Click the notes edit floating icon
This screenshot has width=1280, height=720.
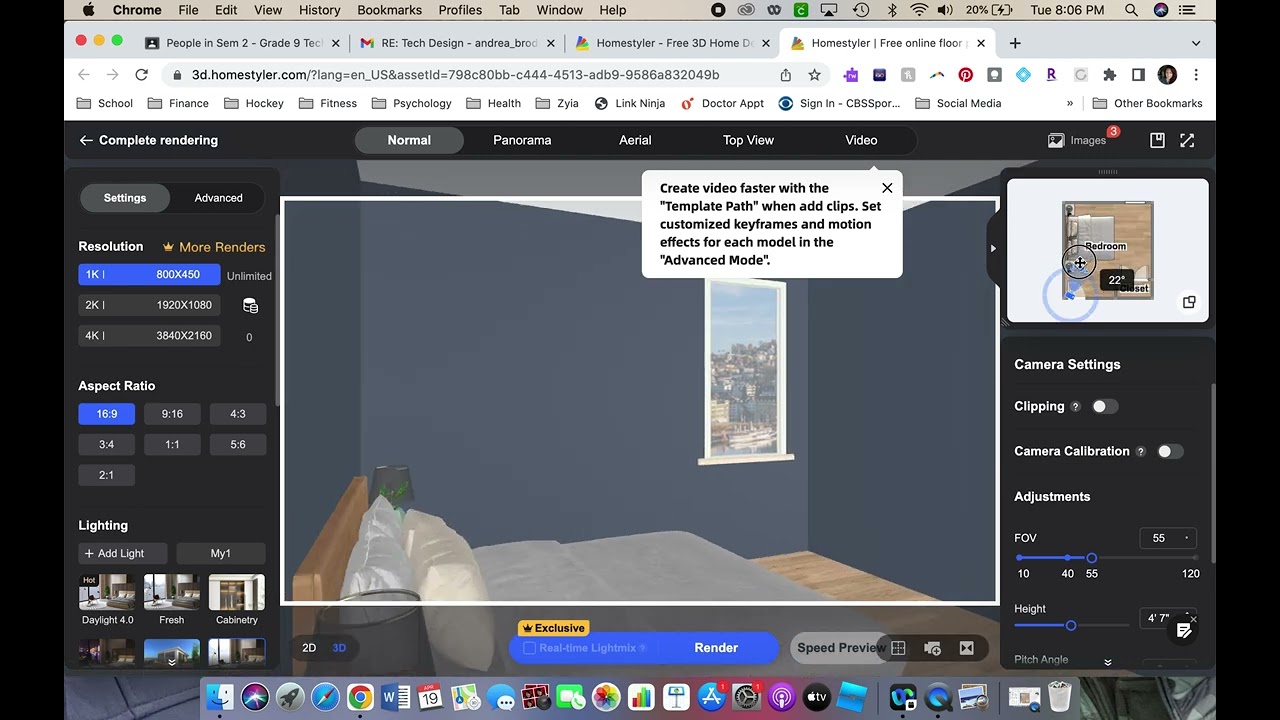coord(1184,630)
